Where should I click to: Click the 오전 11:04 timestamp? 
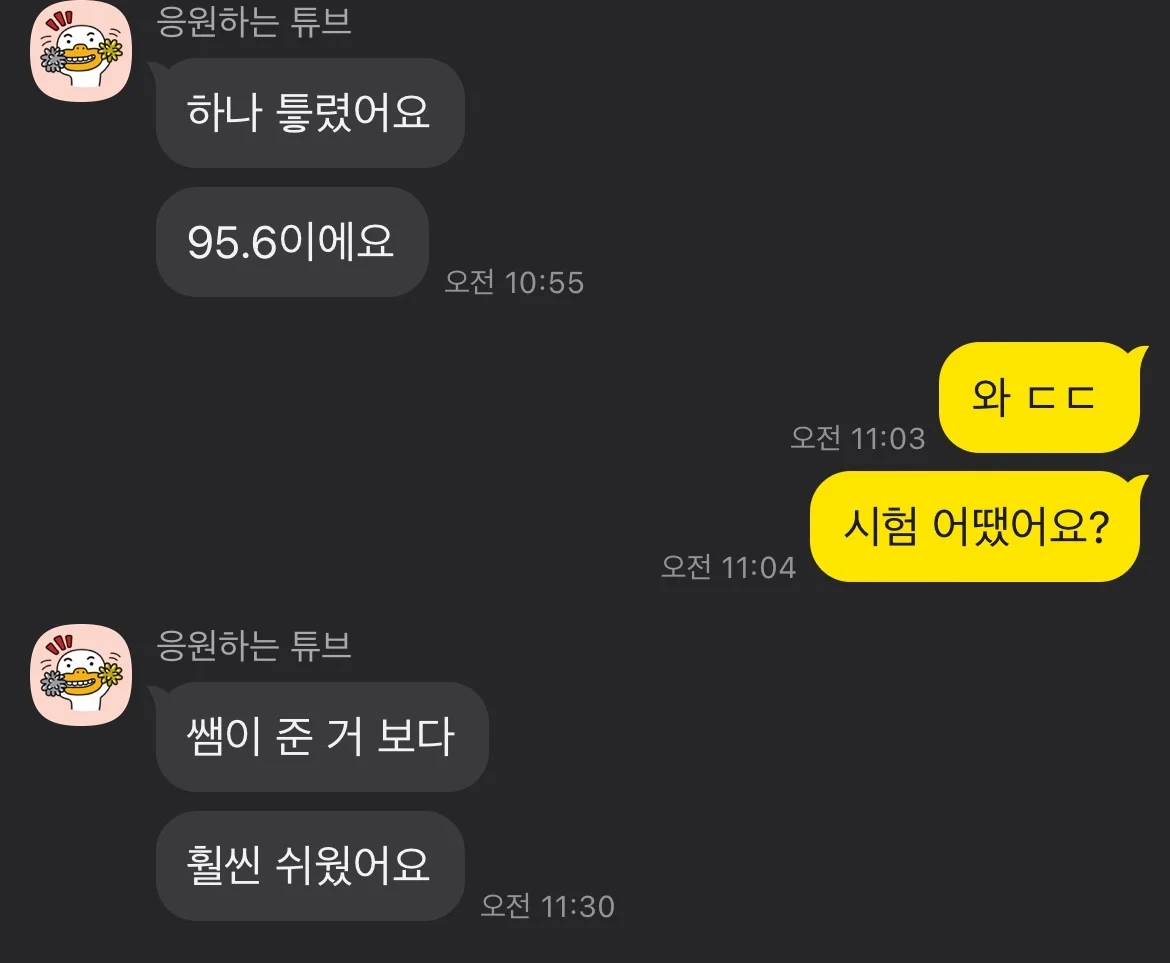point(728,567)
